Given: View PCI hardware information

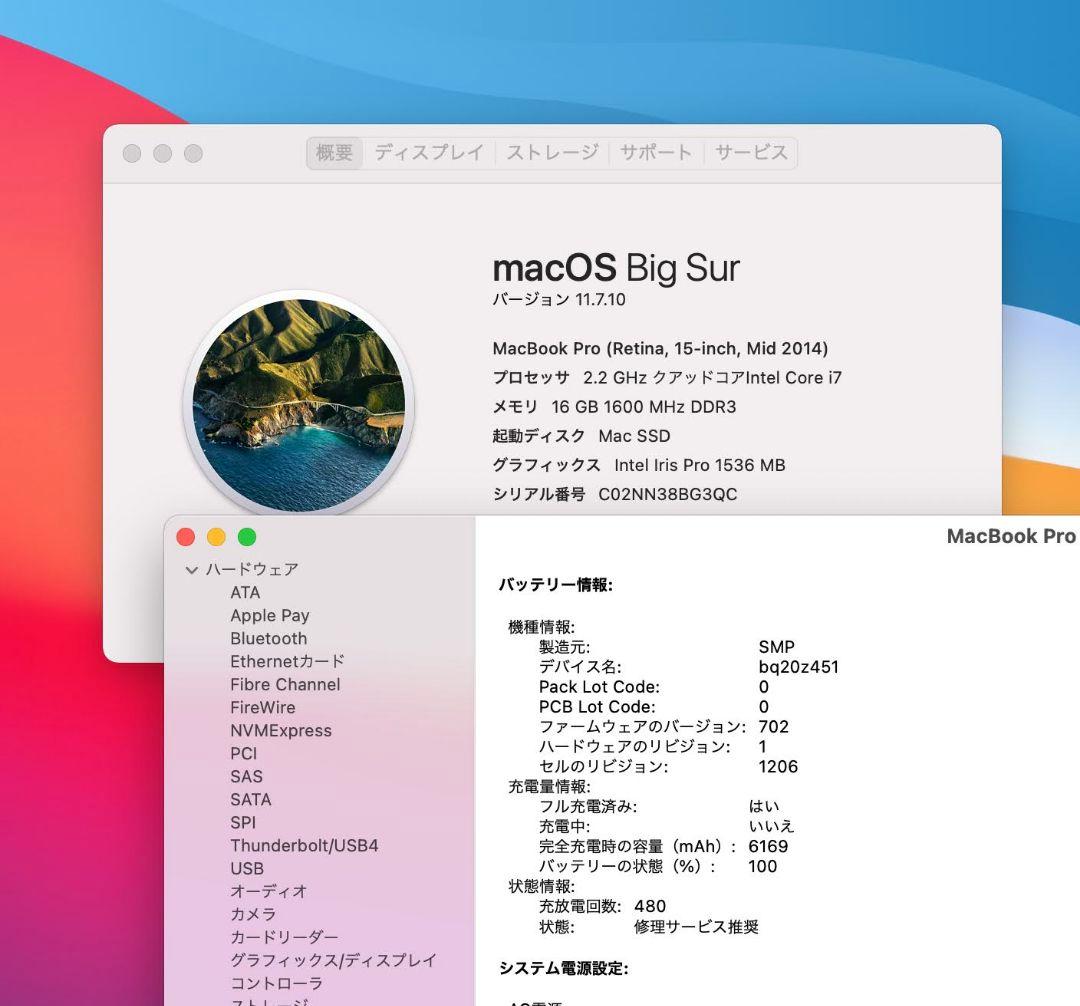Looking at the screenshot, I should coord(243,753).
